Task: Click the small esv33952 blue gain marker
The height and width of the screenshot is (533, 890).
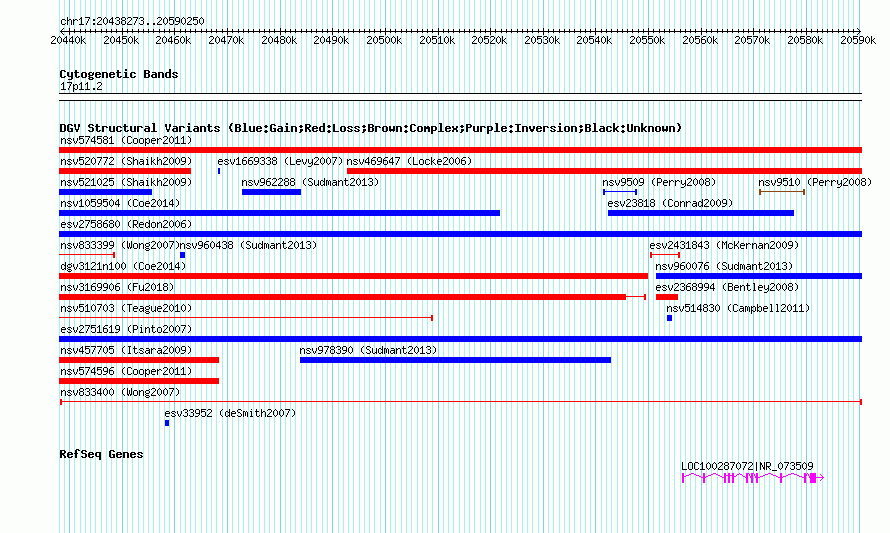Action: click(167, 423)
